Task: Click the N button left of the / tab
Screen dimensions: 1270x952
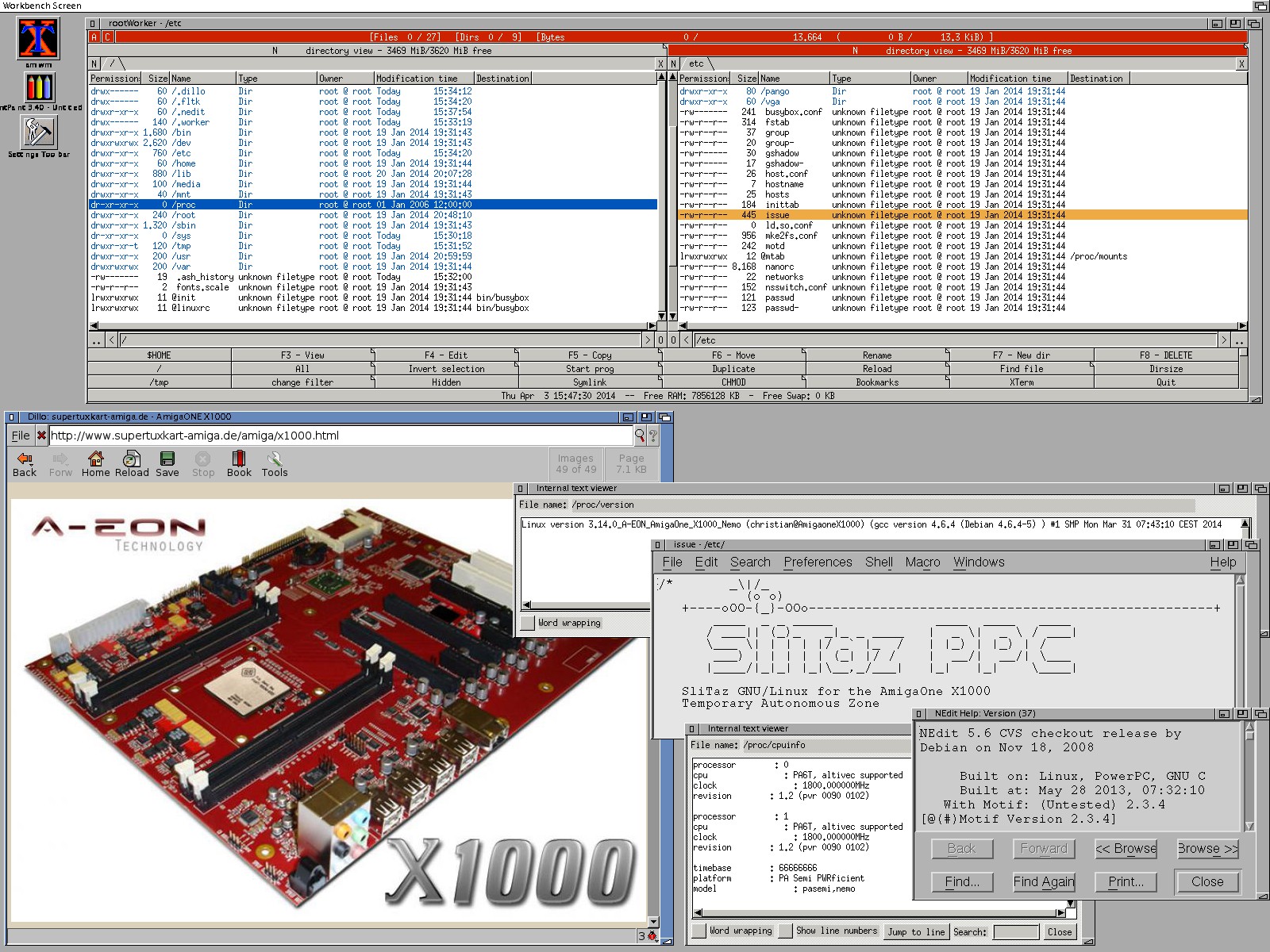Action: [x=94, y=63]
